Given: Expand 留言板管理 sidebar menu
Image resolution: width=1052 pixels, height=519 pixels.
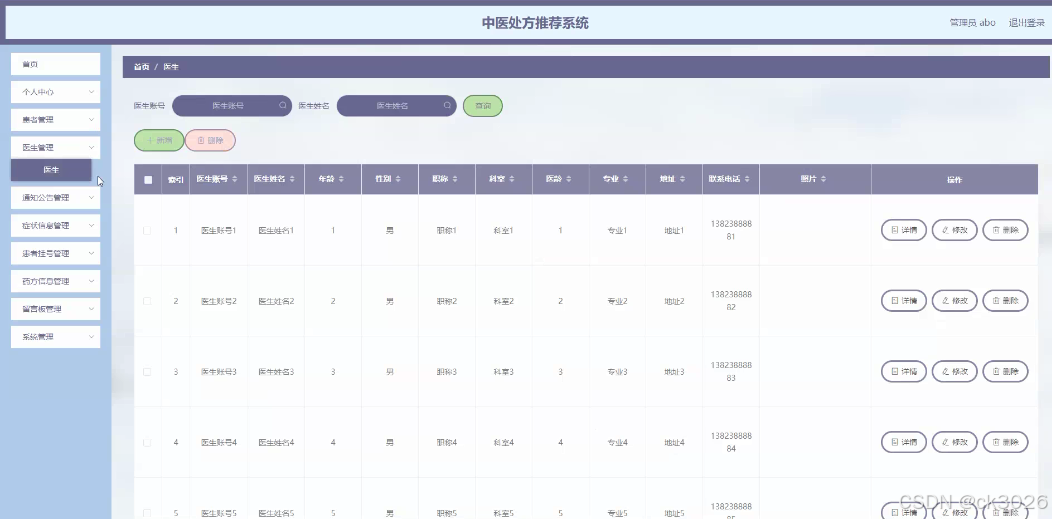Looking at the screenshot, I should [x=56, y=309].
